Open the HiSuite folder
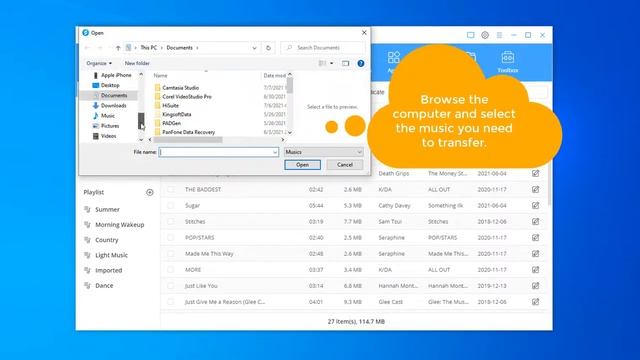640x360 pixels. (x=170, y=105)
